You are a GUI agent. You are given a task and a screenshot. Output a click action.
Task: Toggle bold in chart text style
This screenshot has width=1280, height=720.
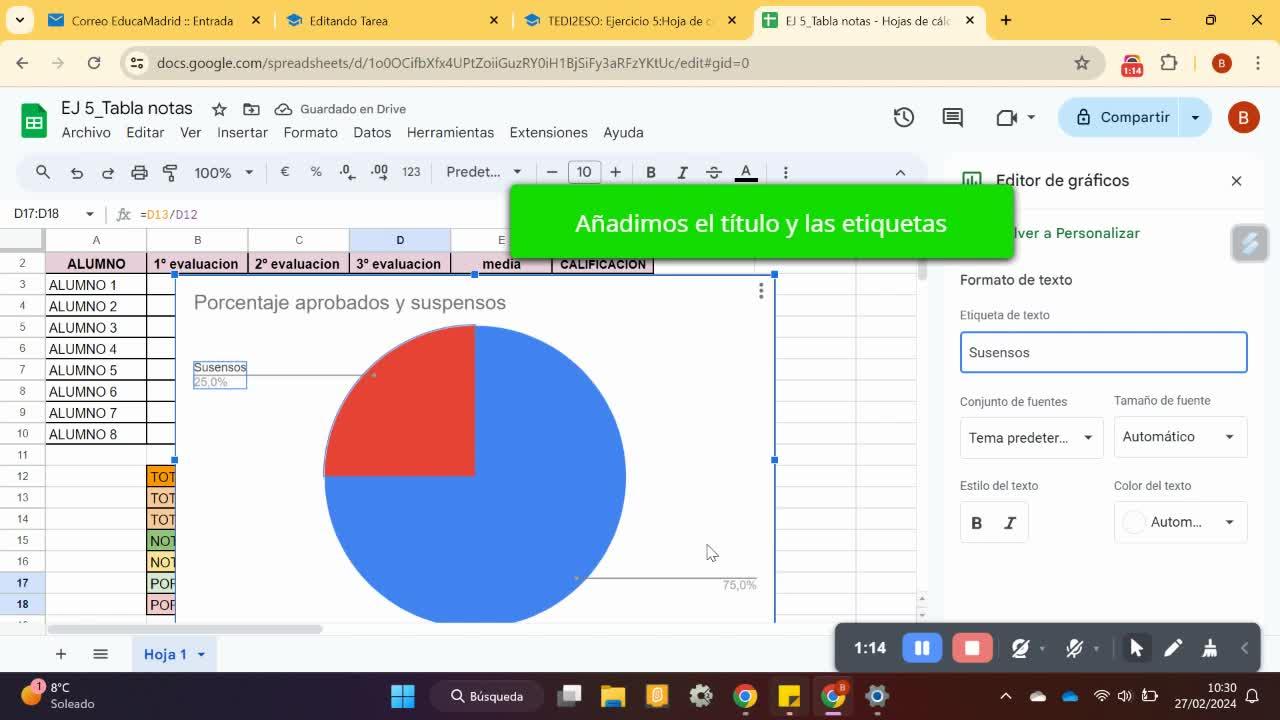click(977, 523)
